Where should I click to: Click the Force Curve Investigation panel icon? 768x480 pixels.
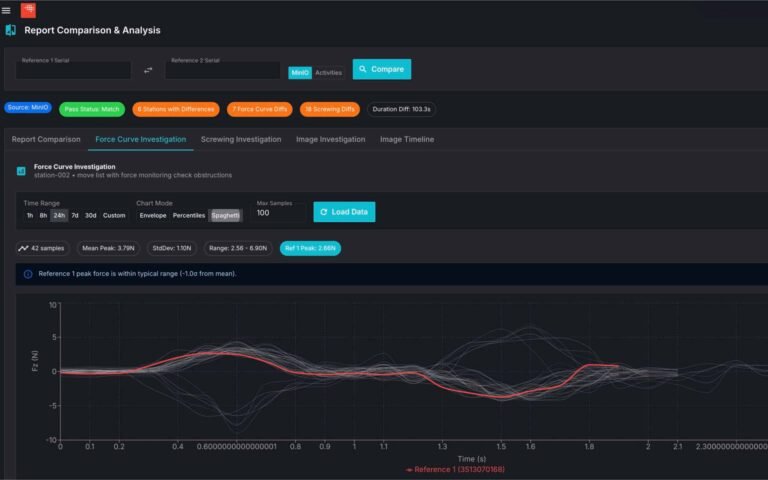(21, 171)
